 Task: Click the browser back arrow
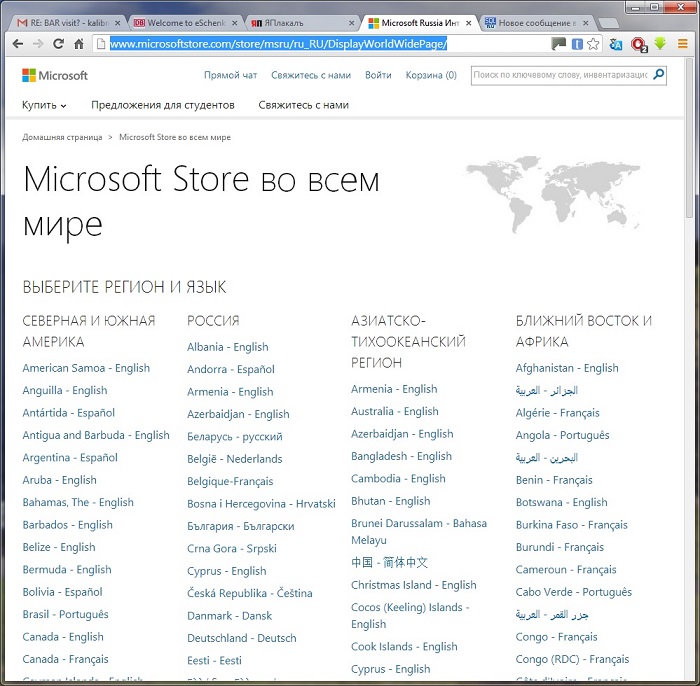(x=15, y=43)
